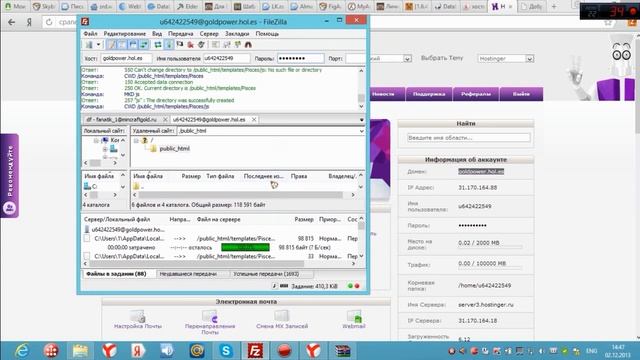Sort remote files by Права column

[x=299, y=176]
